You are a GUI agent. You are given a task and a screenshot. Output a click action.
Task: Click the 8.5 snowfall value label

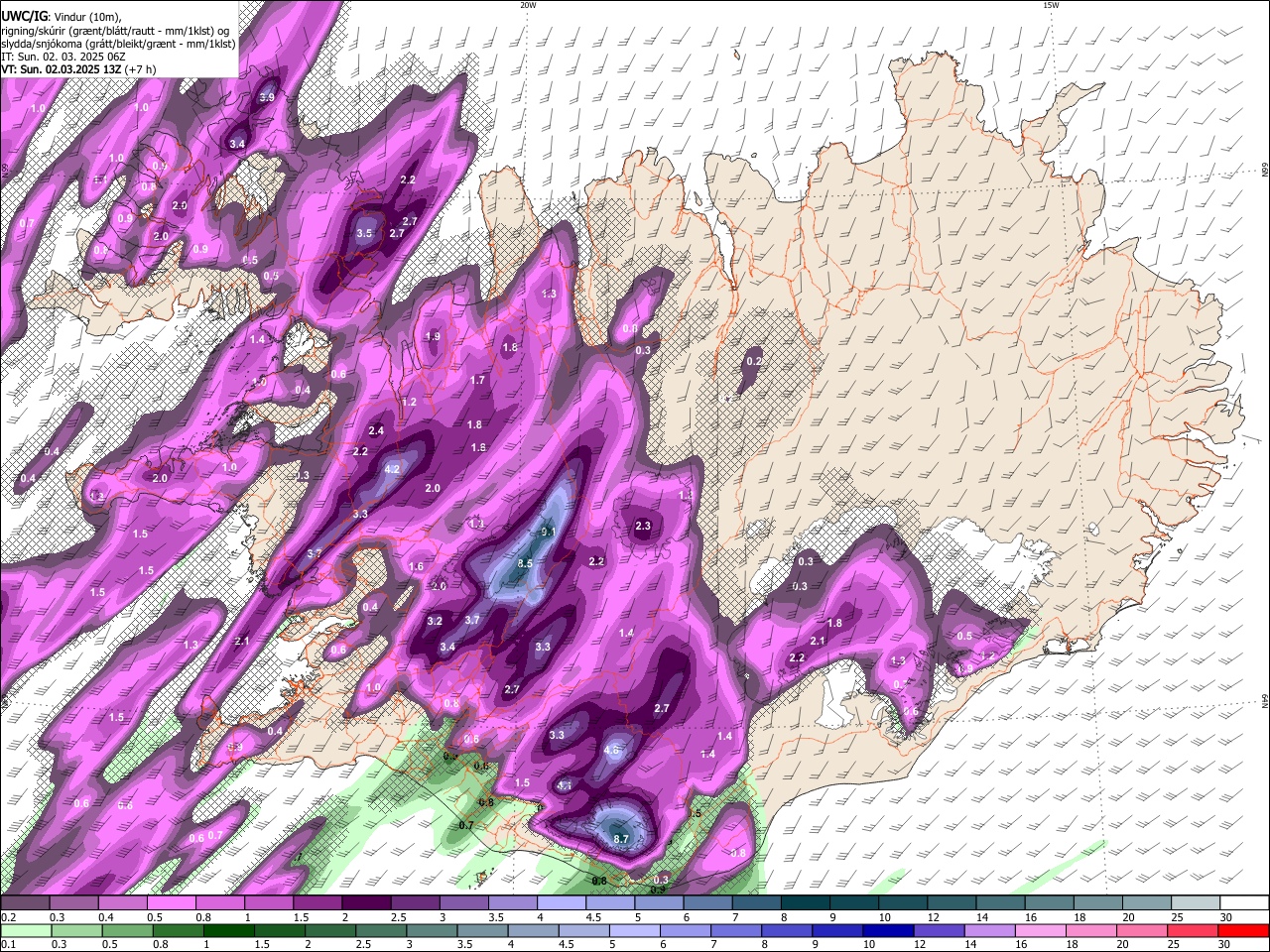coord(525,563)
